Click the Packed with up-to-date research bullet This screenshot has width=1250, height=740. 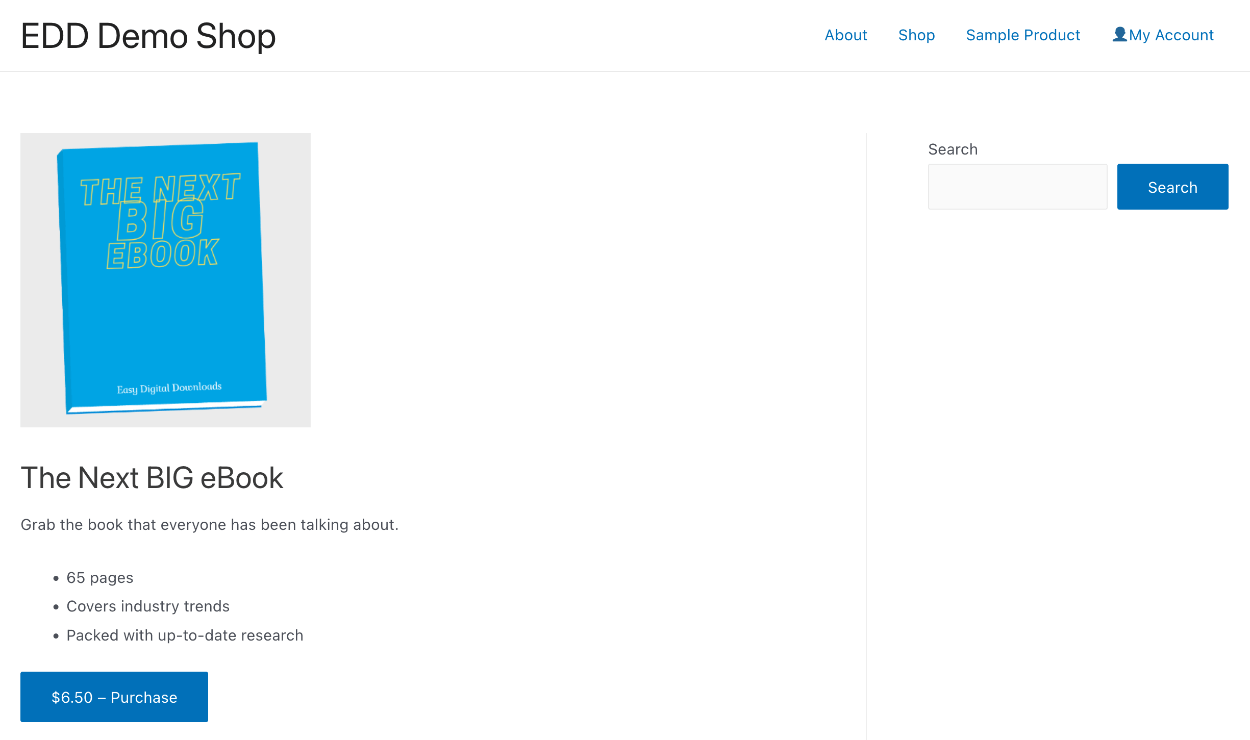(184, 635)
